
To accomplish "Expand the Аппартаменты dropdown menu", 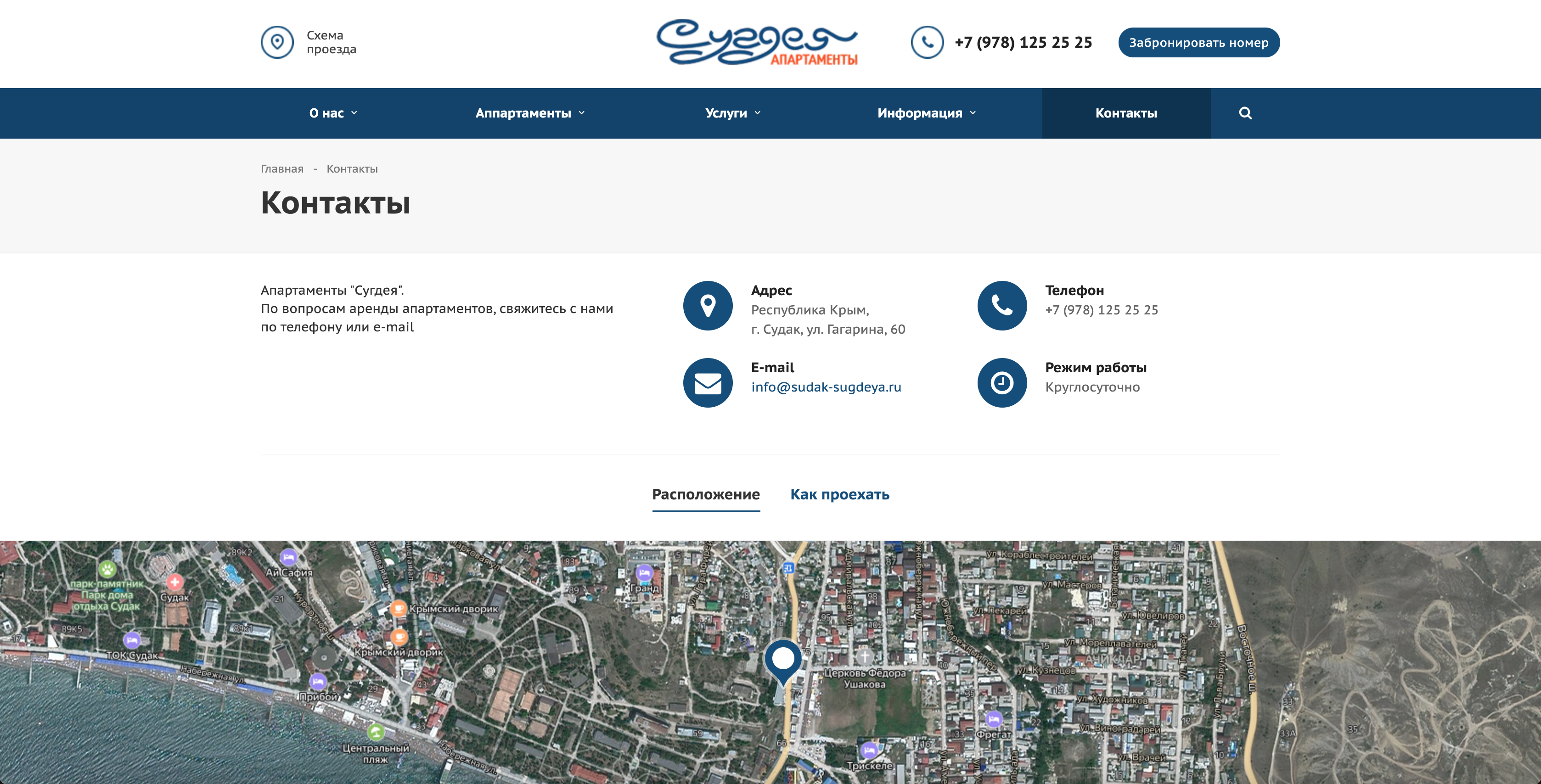I will pos(530,113).
